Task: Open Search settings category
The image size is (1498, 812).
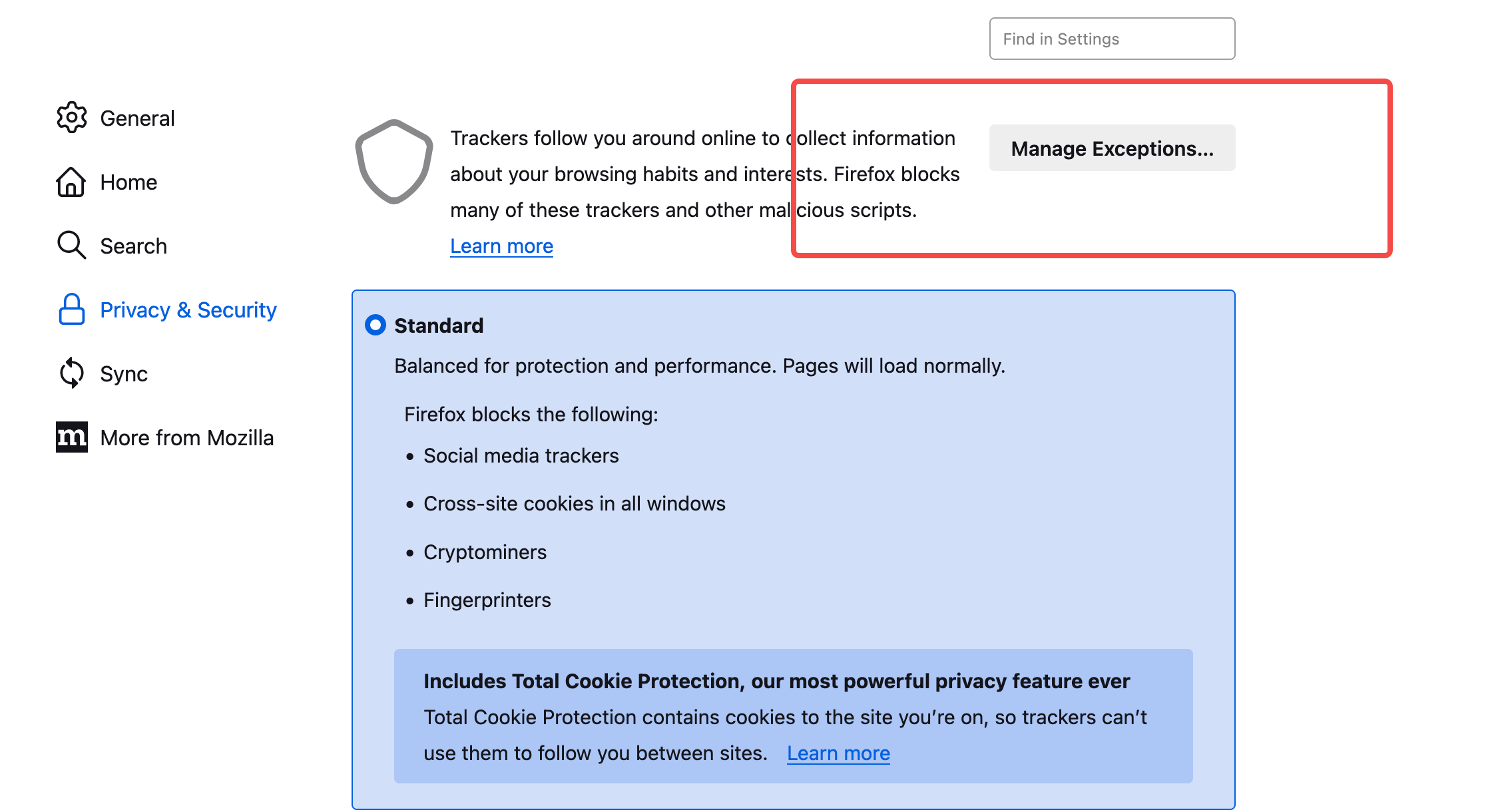Action: (133, 246)
